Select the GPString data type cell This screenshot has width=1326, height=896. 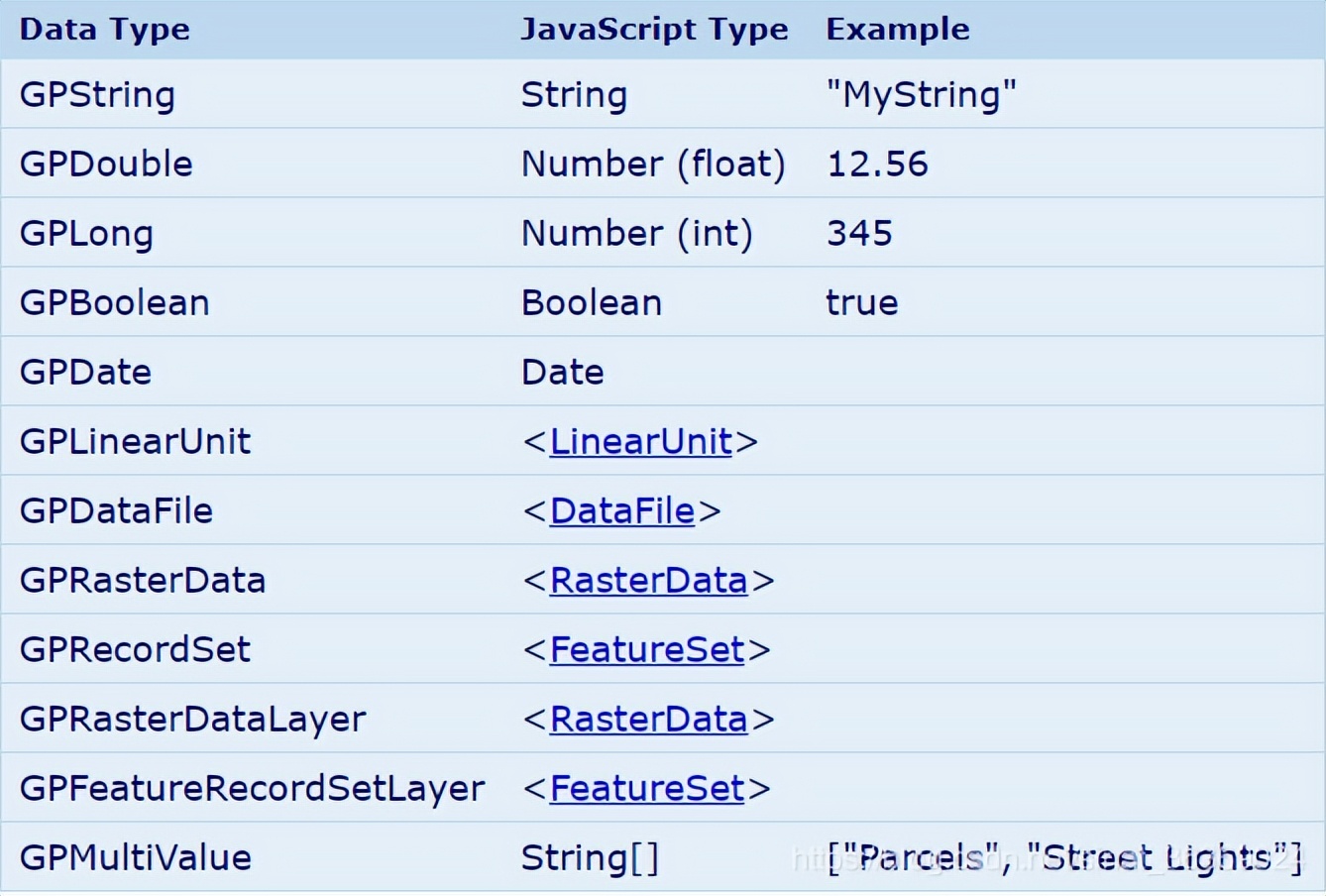click(x=97, y=95)
